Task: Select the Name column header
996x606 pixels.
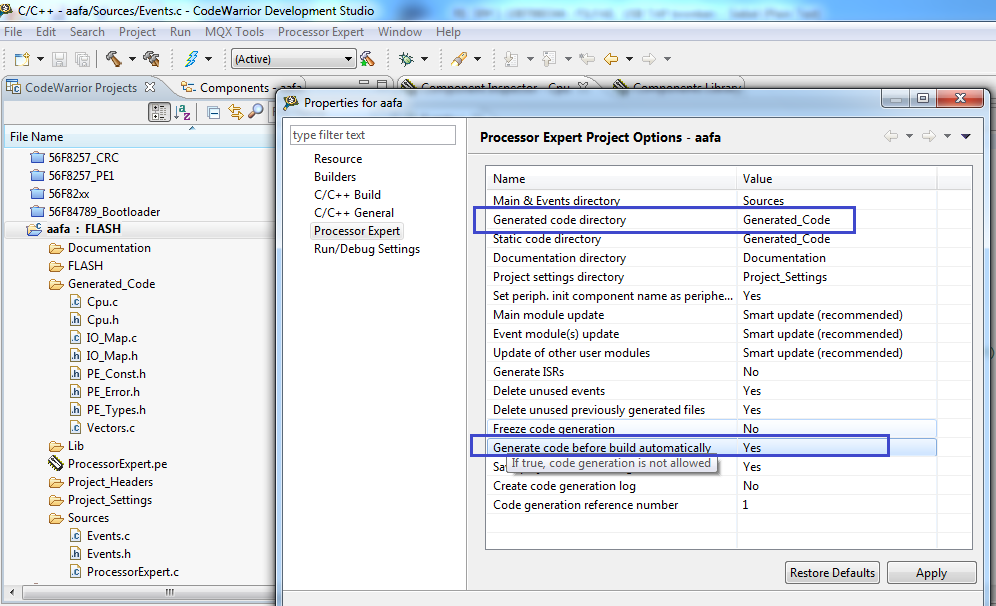Action: (611, 178)
